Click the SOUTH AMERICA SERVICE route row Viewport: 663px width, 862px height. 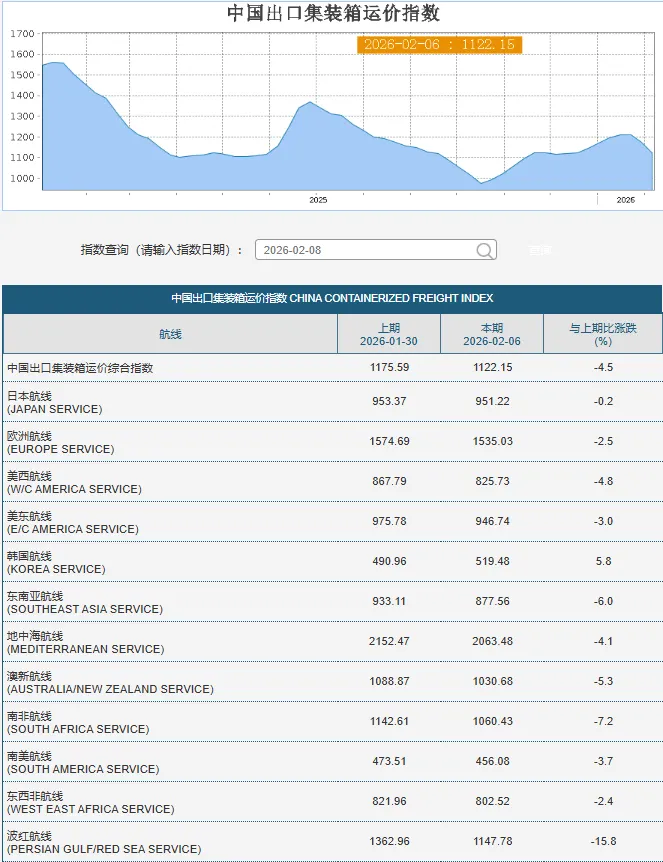click(333, 762)
